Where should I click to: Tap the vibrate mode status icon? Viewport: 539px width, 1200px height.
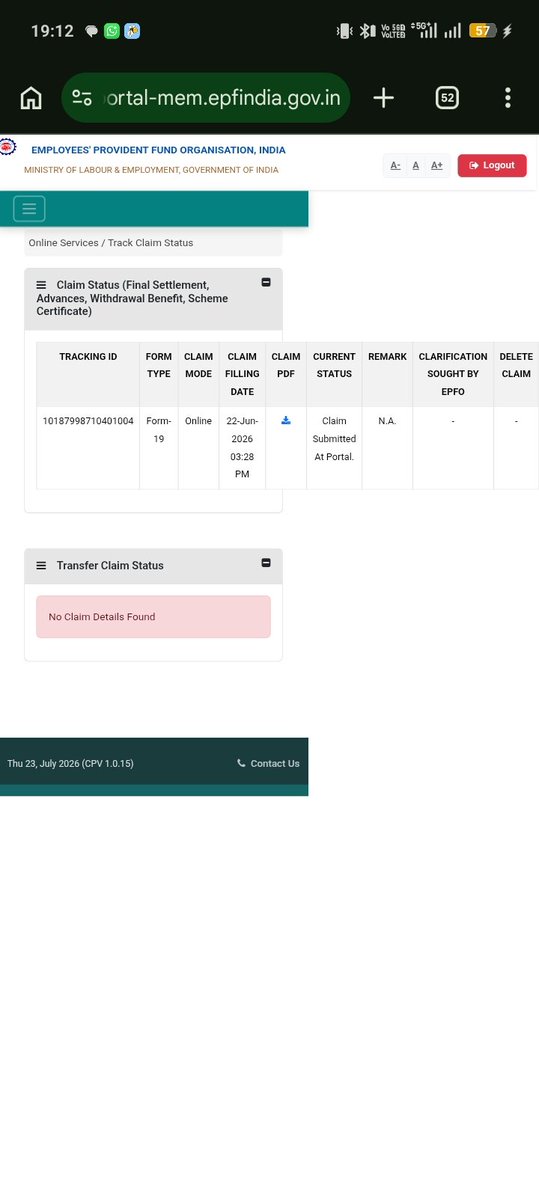(x=345, y=31)
